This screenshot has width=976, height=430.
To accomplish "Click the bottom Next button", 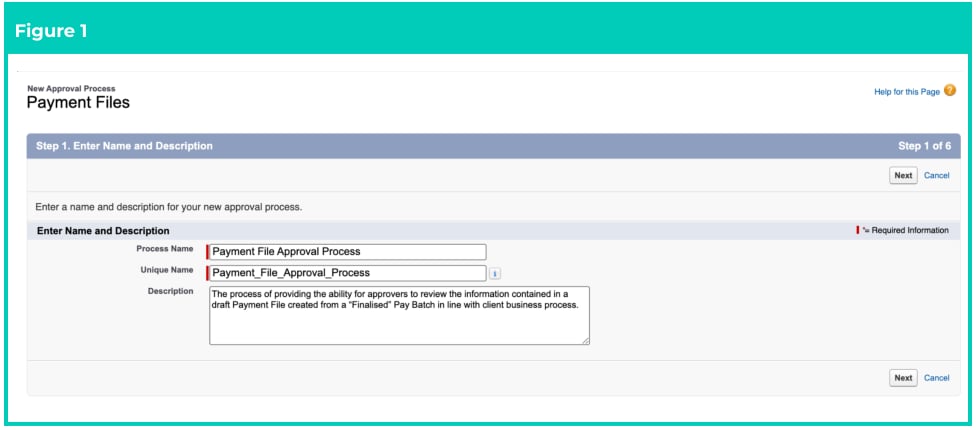I will click(903, 378).
